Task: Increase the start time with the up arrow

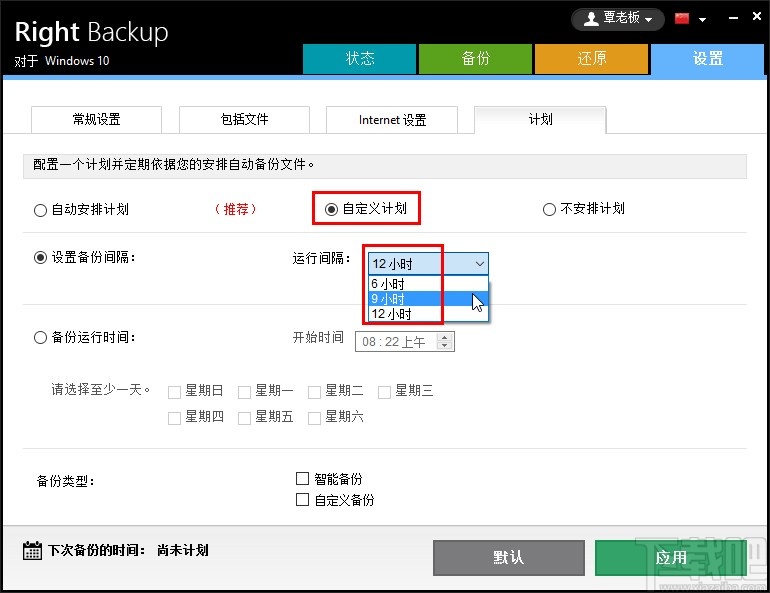Action: pyautogui.click(x=444, y=337)
